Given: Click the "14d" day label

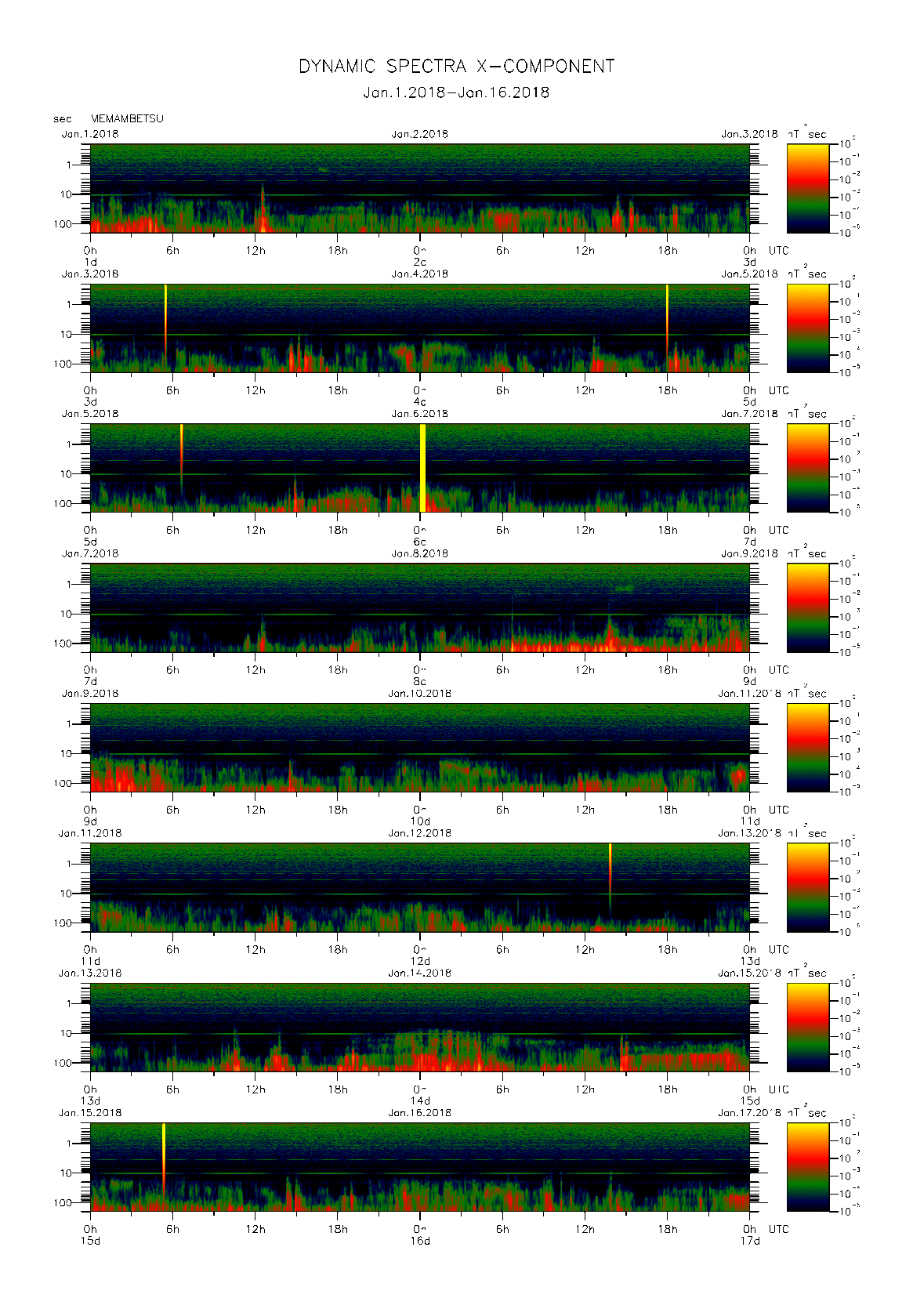Looking at the screenshot, I should (420, 1101).
